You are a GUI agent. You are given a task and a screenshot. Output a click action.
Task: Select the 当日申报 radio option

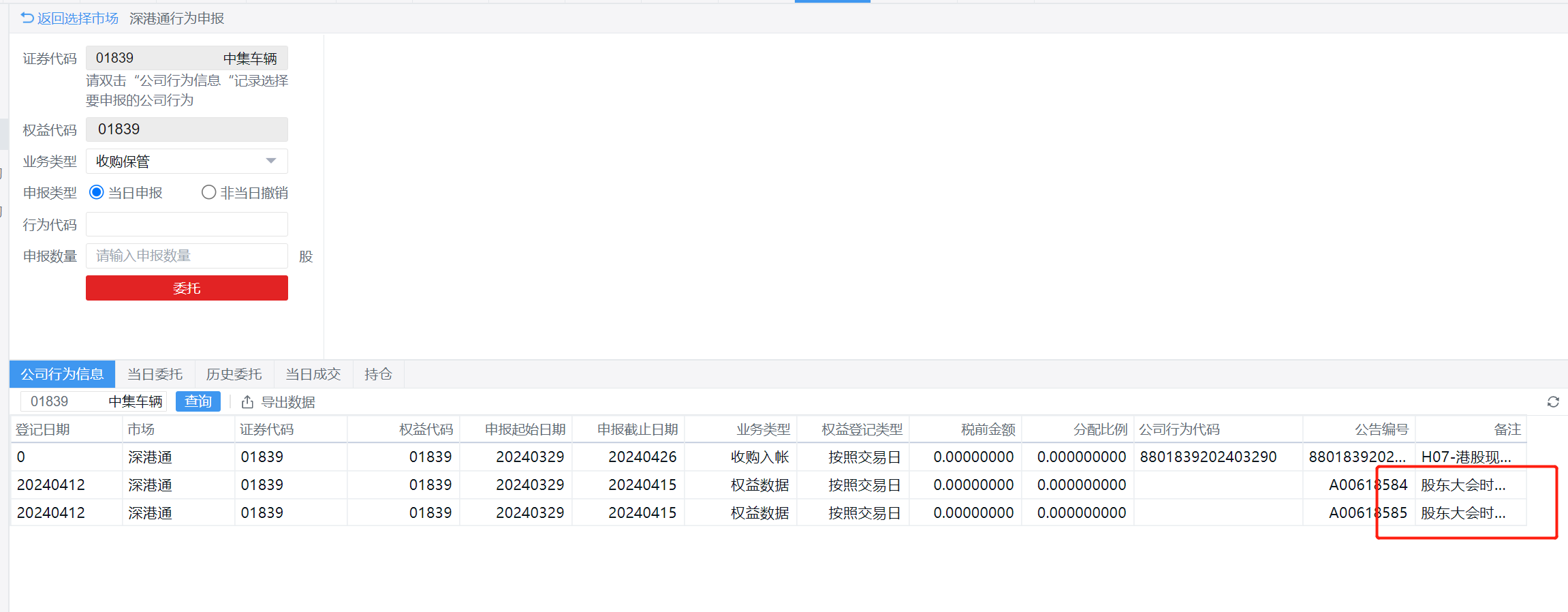[97, 193]
